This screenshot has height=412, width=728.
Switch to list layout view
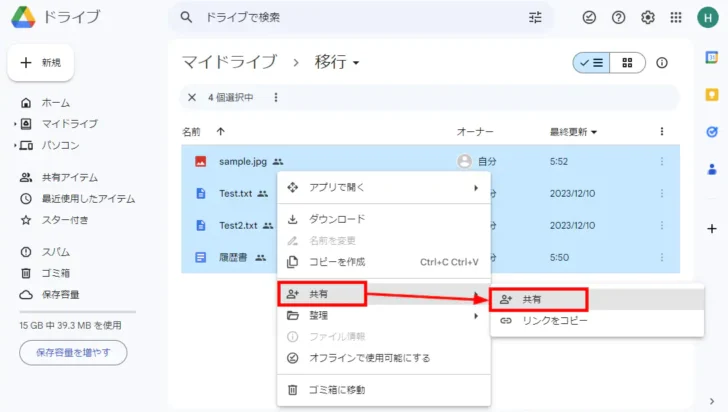[x=591, y=63]
